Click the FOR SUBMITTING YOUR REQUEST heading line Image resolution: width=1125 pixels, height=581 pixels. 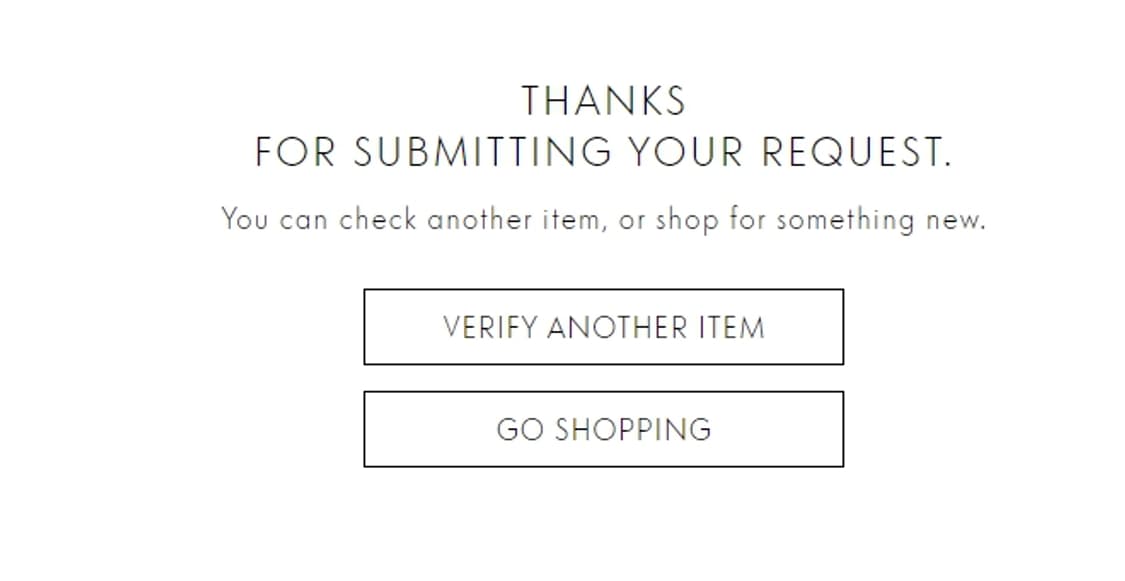point(603,152)
